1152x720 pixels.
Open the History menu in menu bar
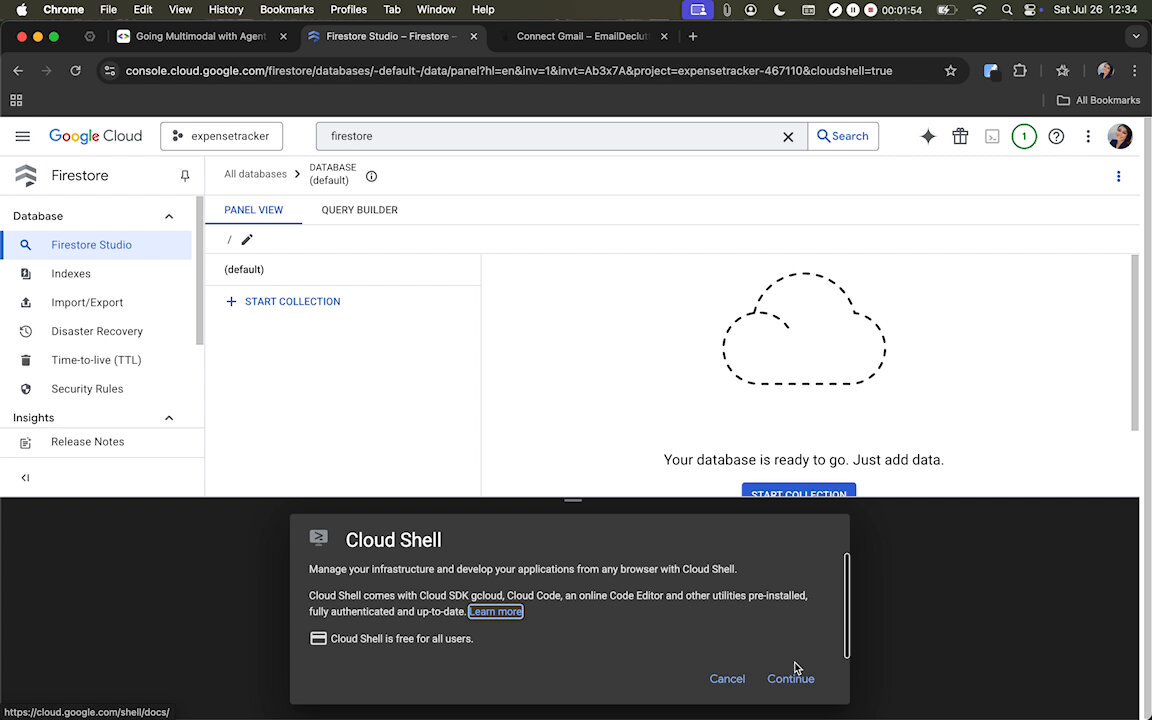click(226, 10)
